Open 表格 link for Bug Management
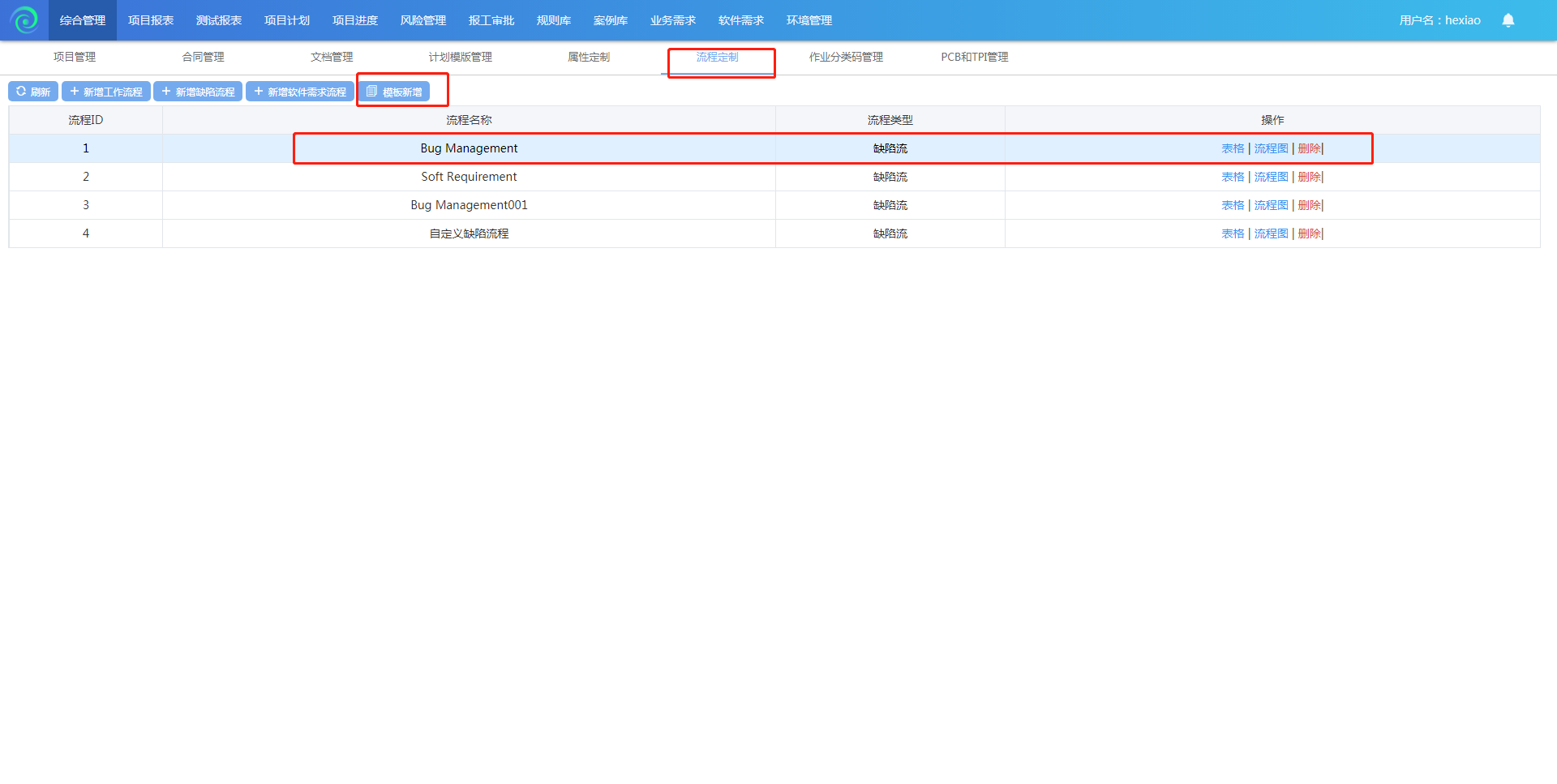The height and width of the screenshot is (784, 1557). (1233, 148)
